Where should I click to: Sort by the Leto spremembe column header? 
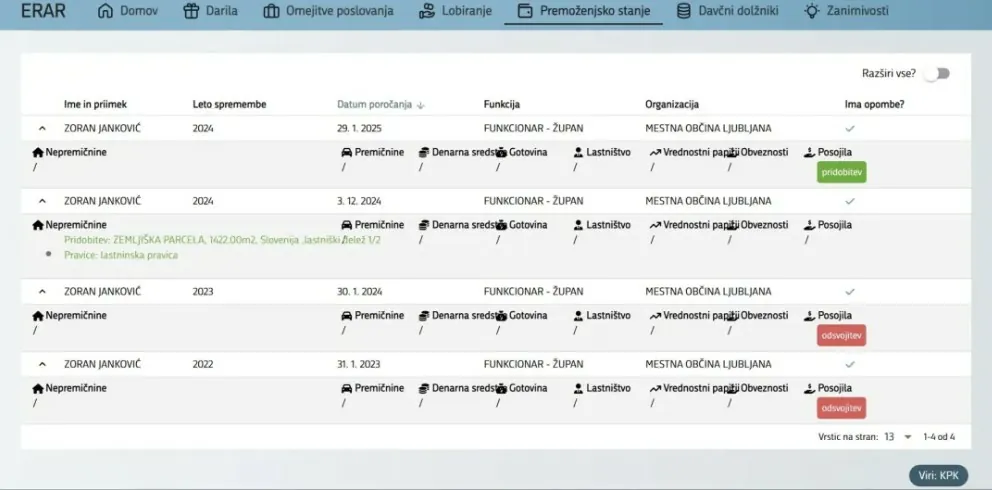point(229,104)
